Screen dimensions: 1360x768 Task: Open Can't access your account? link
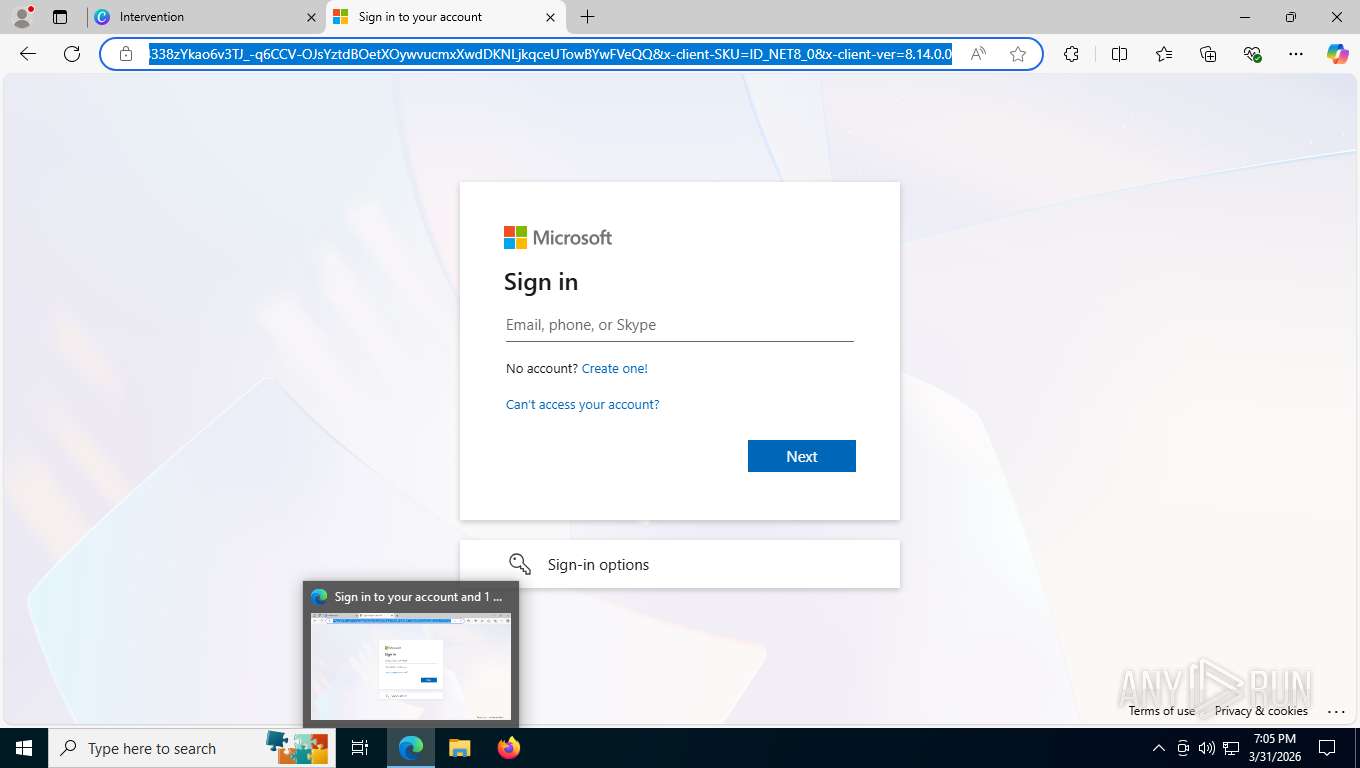(583, 405)
